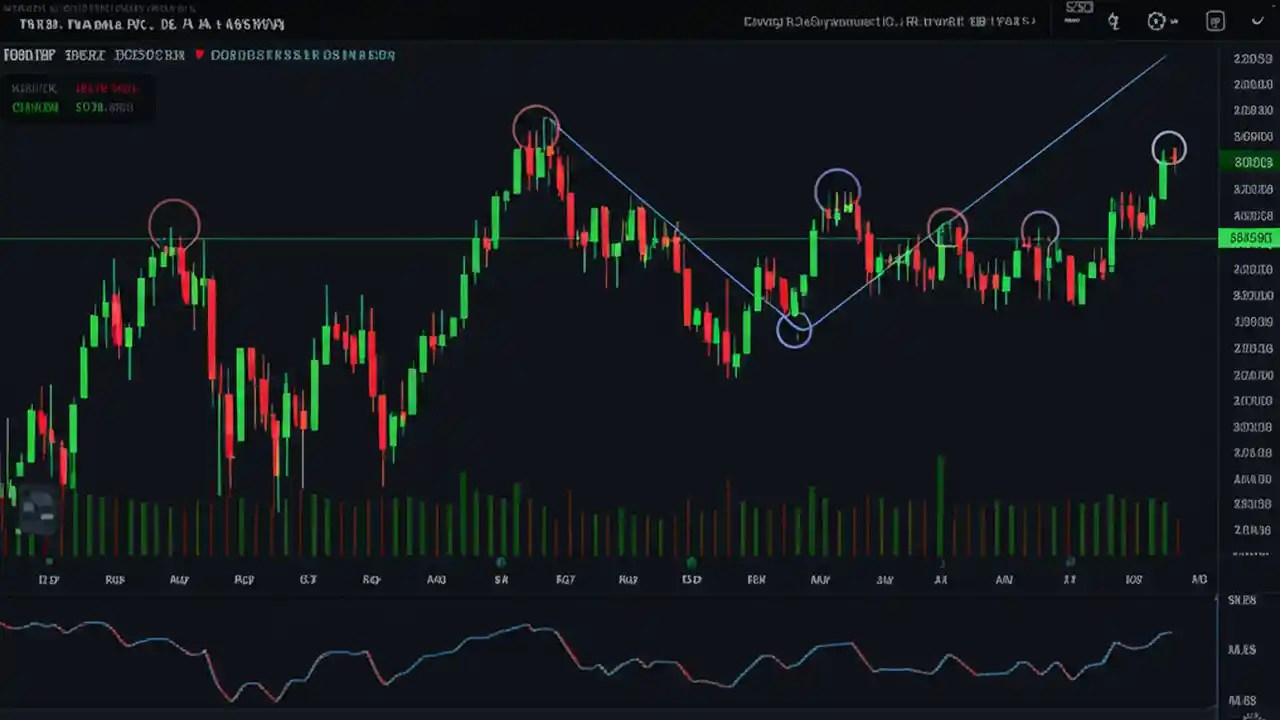
Task: Click the confirm checkmark icon far top right
Action: click(x=1257, y=21)
